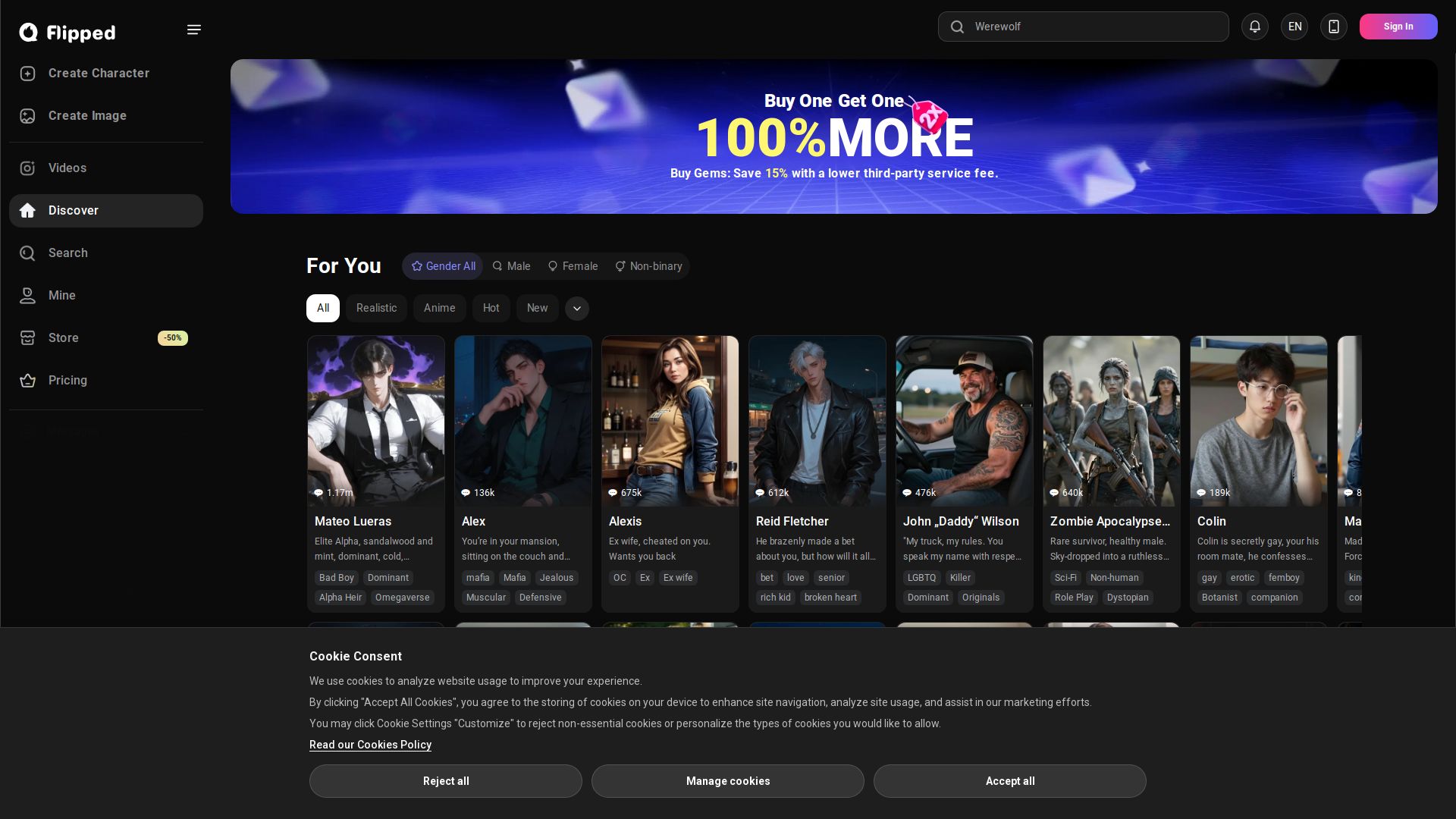The image size is (1456, 819).
Task: Click the Mine person icon
Action: click(28, 296)
